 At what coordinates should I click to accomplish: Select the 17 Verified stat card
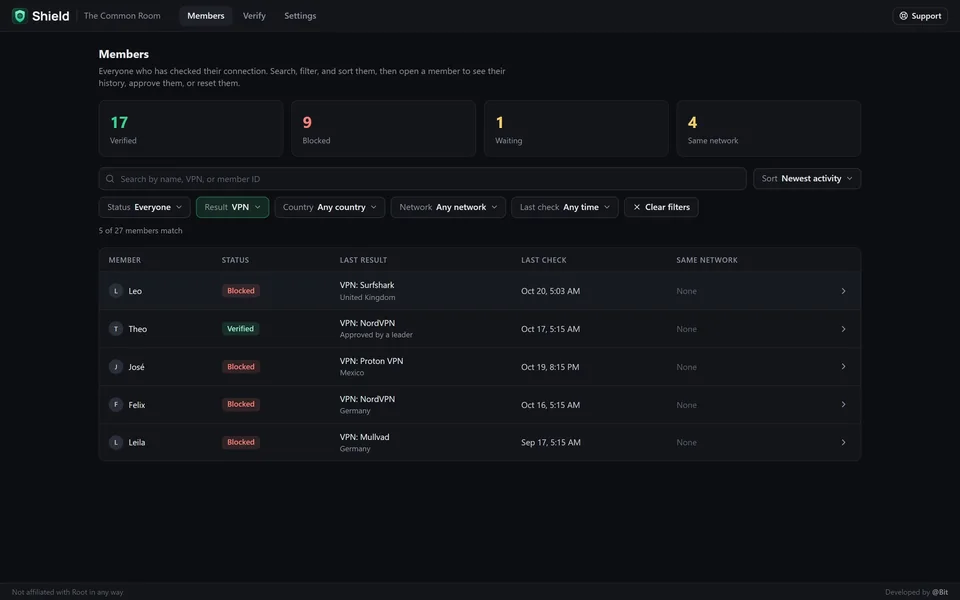coord(191,129)
